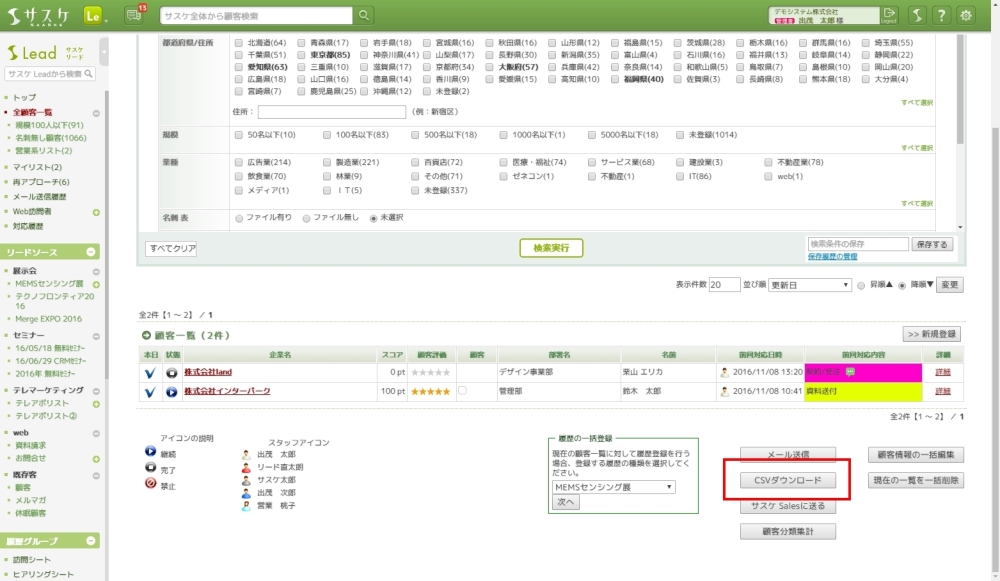Open the 更新日 sort order dropdown

[x=809, y=285]
